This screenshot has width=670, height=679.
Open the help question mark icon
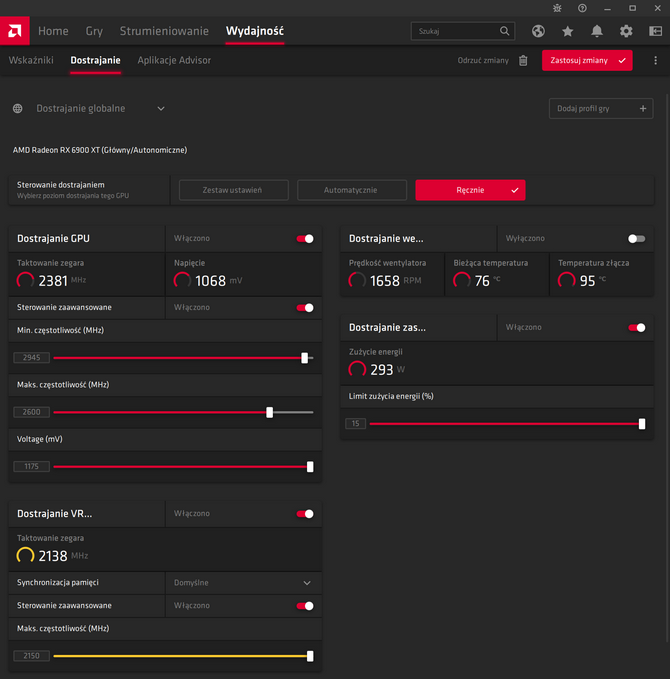click(582, 8)
